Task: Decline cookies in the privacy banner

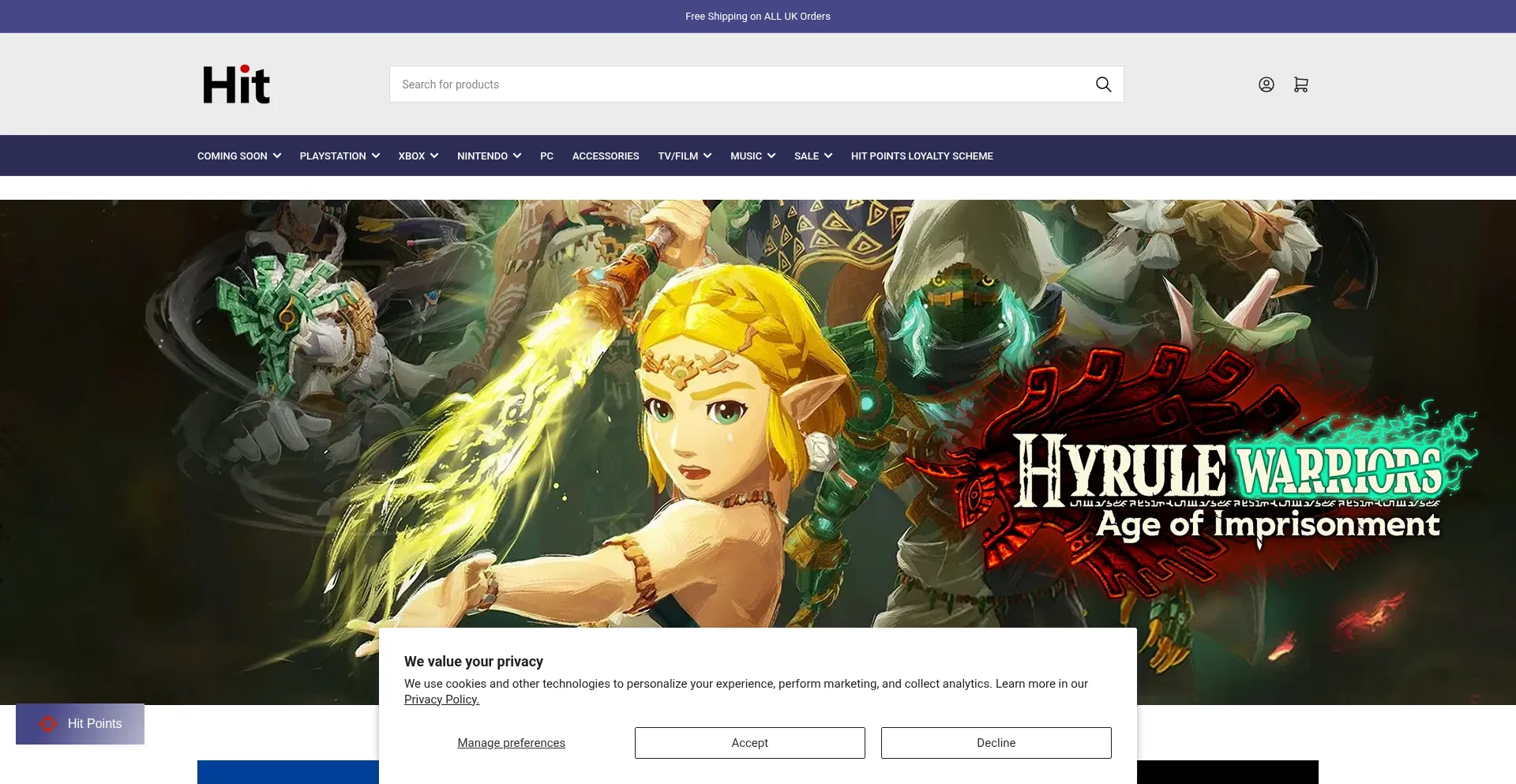Action: pyautogui.click(x=996, y=743)
